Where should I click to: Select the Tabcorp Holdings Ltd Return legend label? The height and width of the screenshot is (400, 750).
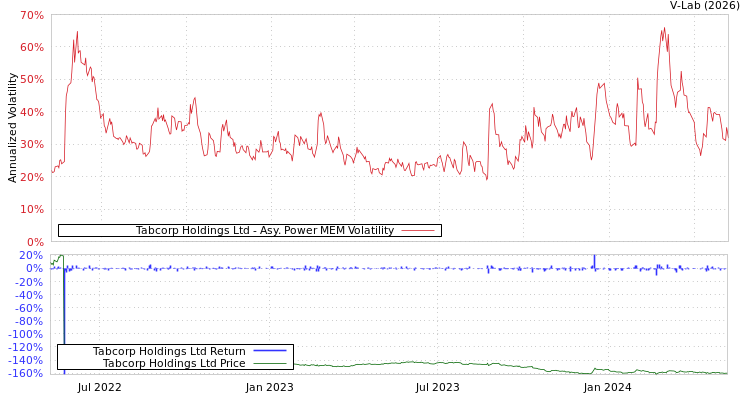[x=169, y=351]
